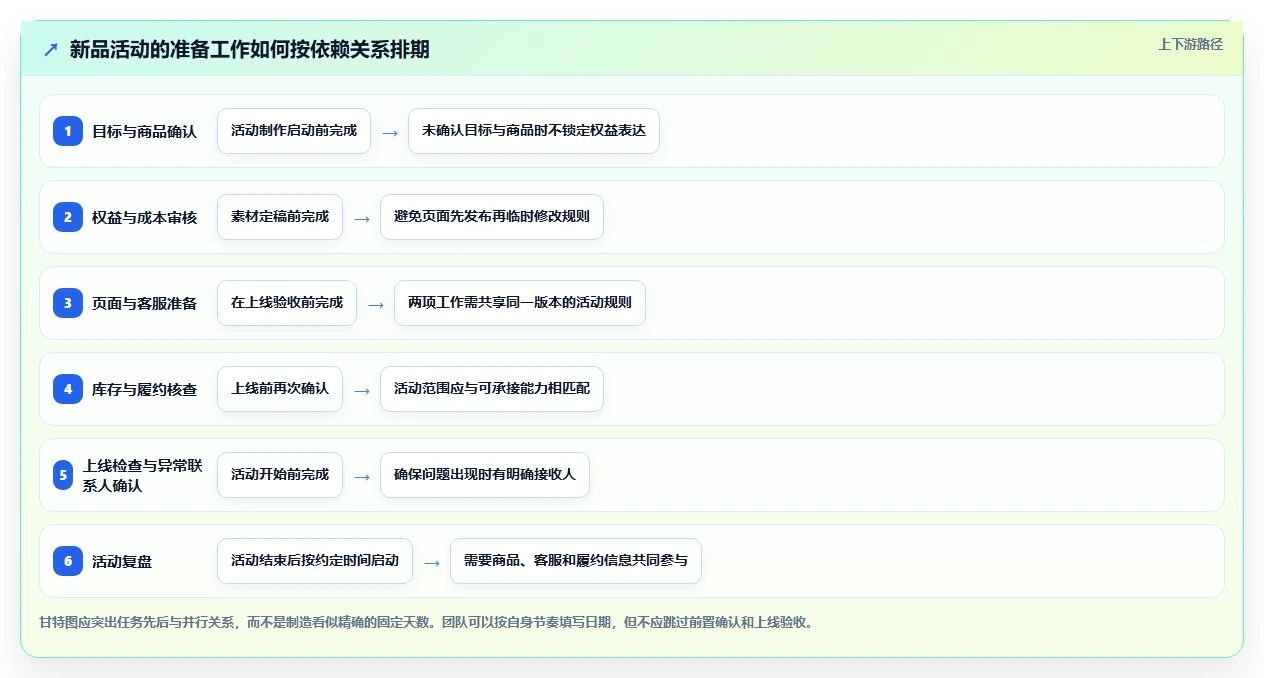Click the number 3 badge for 页面与客服准备
Image resolution: width=1264 pixels, height=678 pixels.
tap(68, 303)
